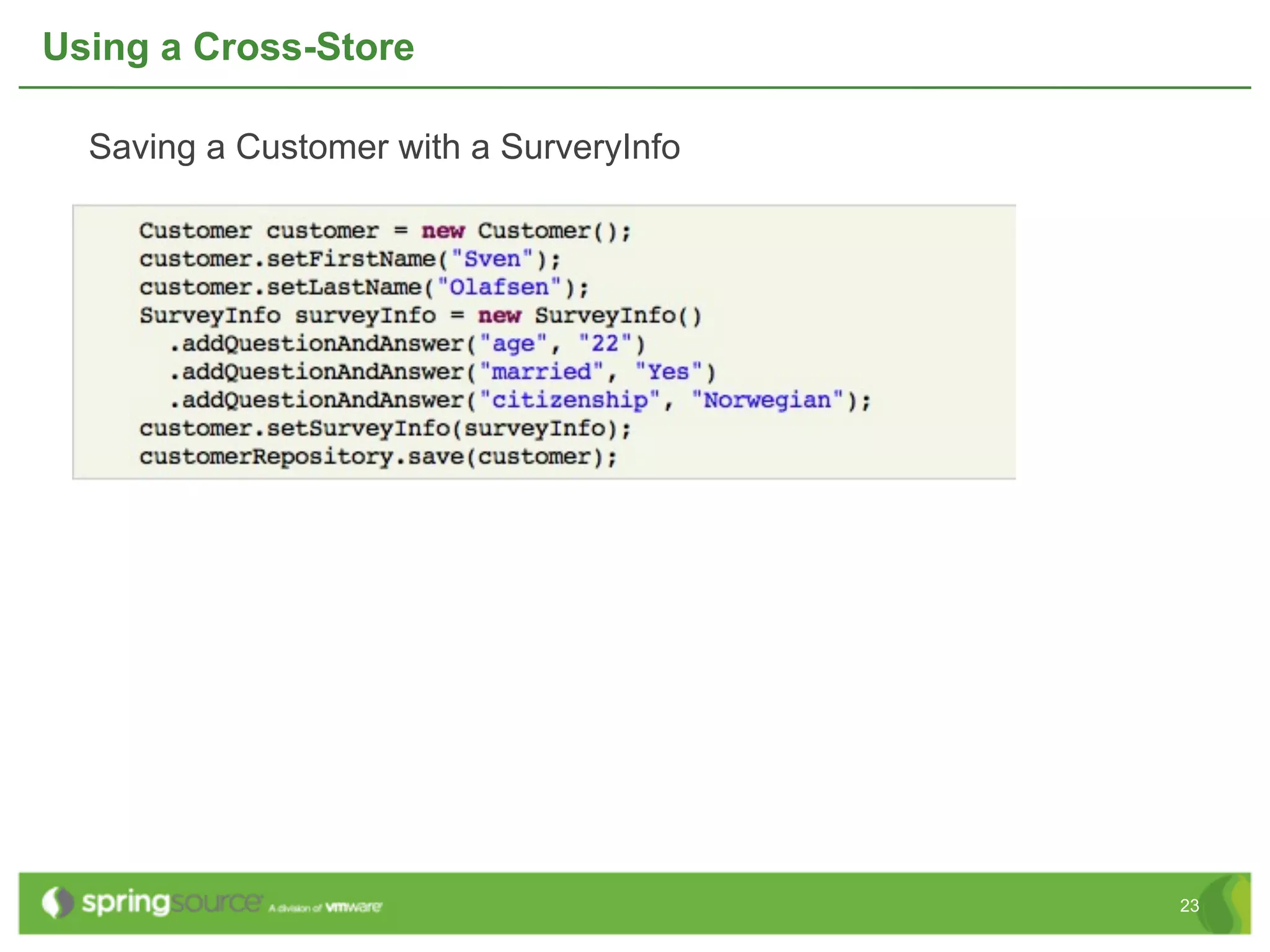
Task: Click line 'SurveyInfo surveyInfo = new SurveyInfo()'
Action: coord(420,315)
